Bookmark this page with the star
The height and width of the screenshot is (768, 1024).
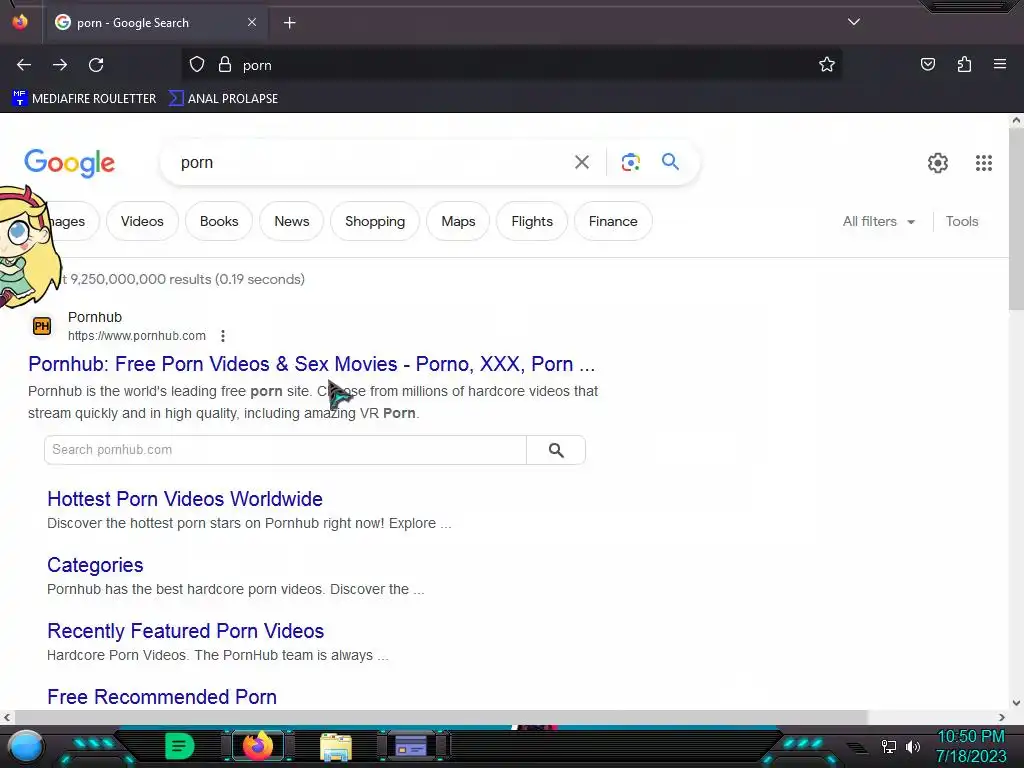[827, 65]
